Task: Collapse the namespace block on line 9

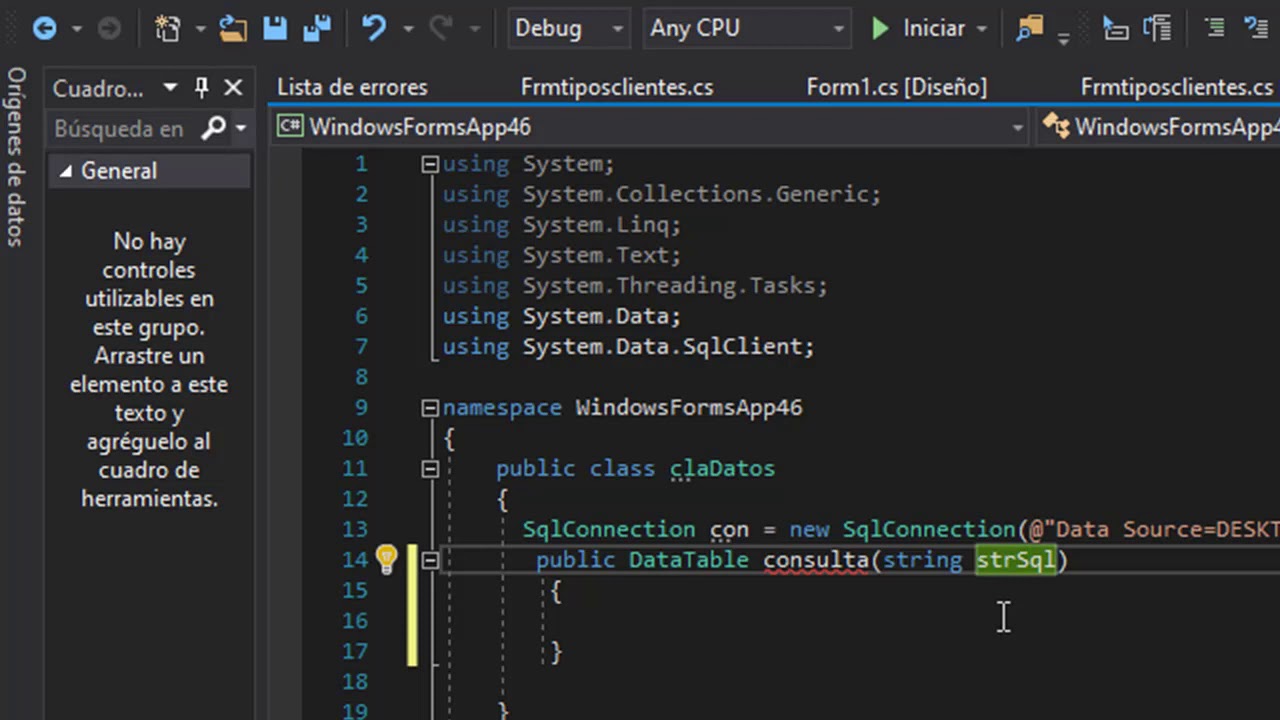Action: point(430,408)
